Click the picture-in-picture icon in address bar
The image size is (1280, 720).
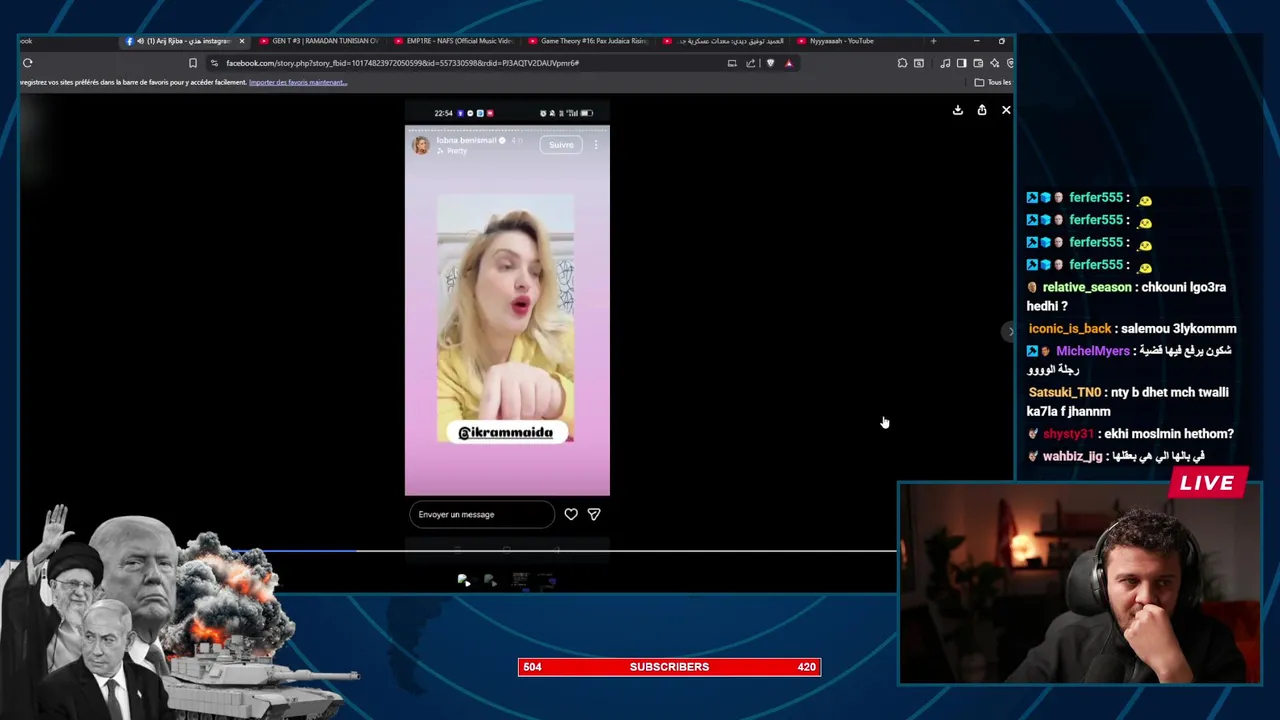click(732, 63)
